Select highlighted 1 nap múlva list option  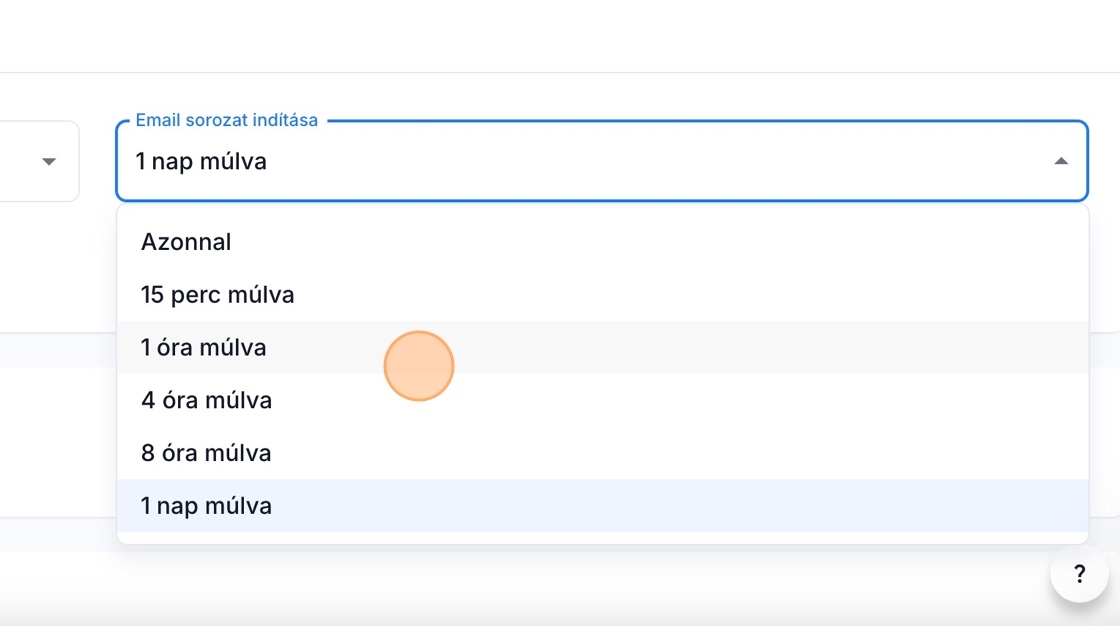point(206,506)
